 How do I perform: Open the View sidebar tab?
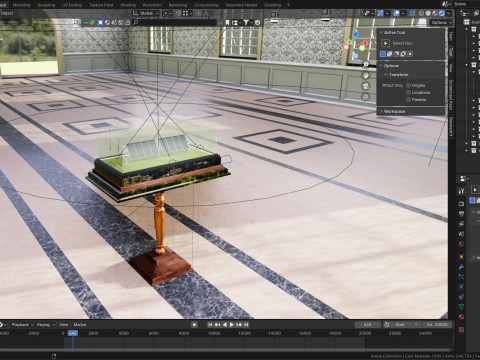point(450,68)
